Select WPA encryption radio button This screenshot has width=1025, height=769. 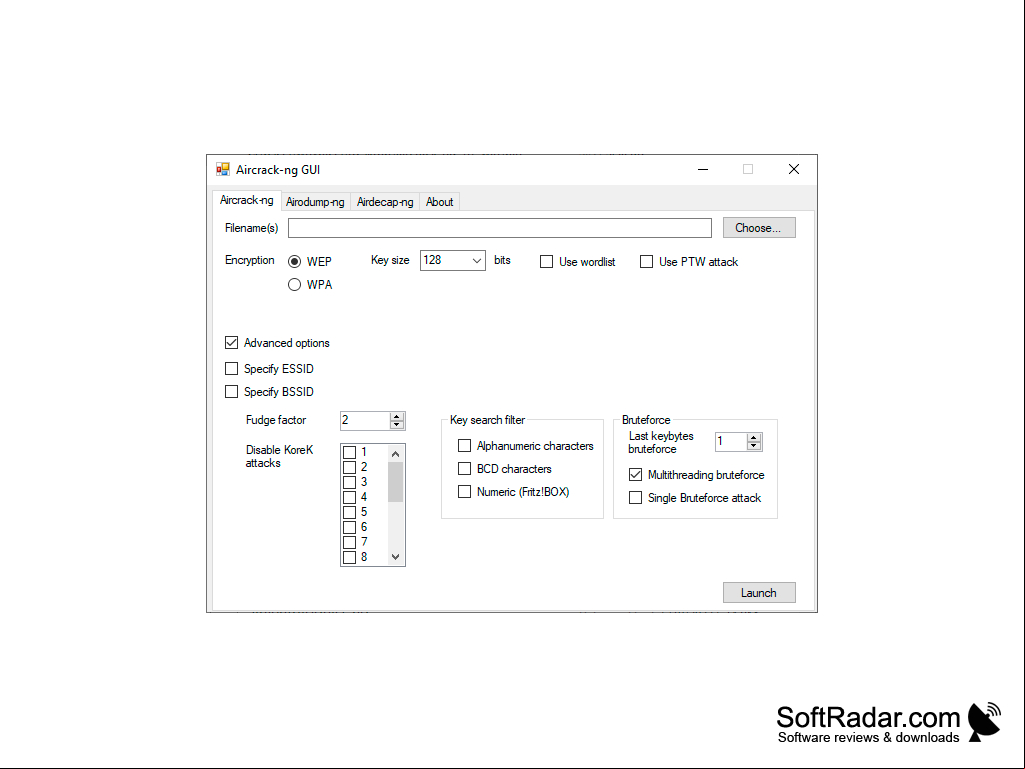294,284
